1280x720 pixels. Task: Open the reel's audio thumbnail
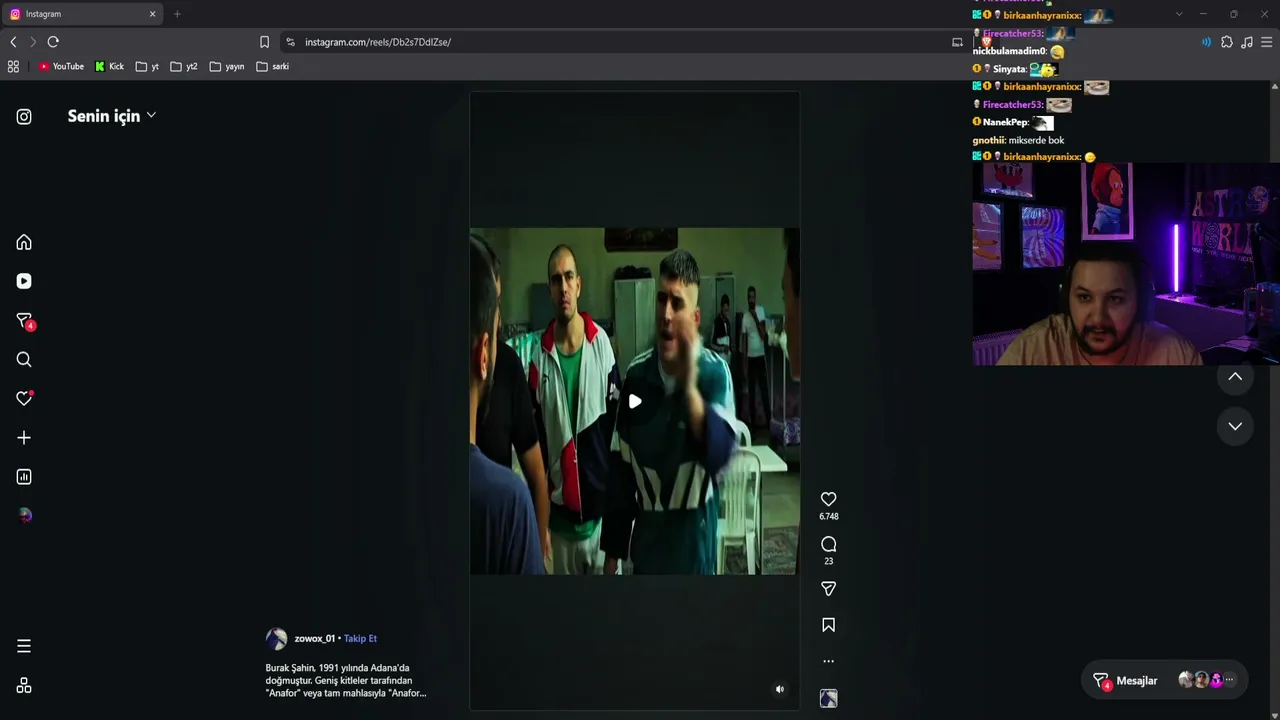click(x=828, y=698)
